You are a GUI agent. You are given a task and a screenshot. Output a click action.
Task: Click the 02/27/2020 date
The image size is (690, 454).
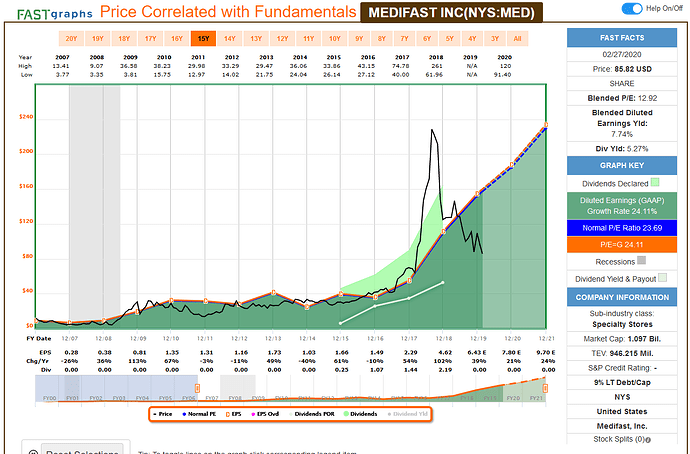coord(622,55)
